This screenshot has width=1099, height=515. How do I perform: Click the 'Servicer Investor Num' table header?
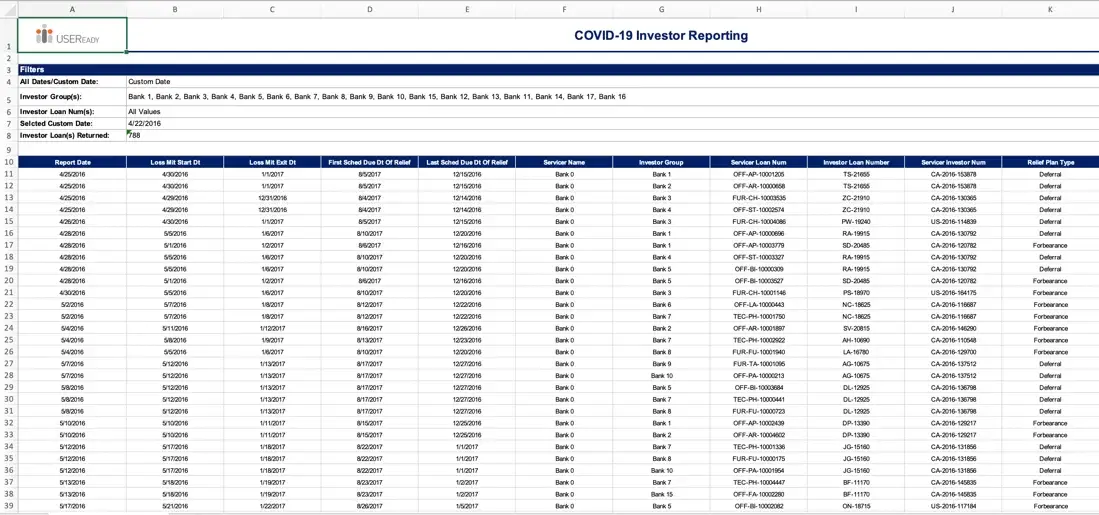(953, 163)
